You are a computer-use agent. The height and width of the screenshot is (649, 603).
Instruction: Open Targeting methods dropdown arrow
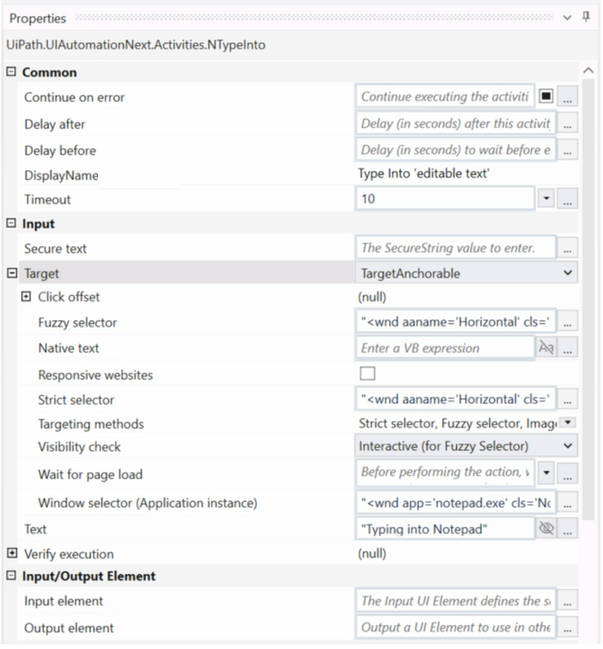(x=568, y=423)
